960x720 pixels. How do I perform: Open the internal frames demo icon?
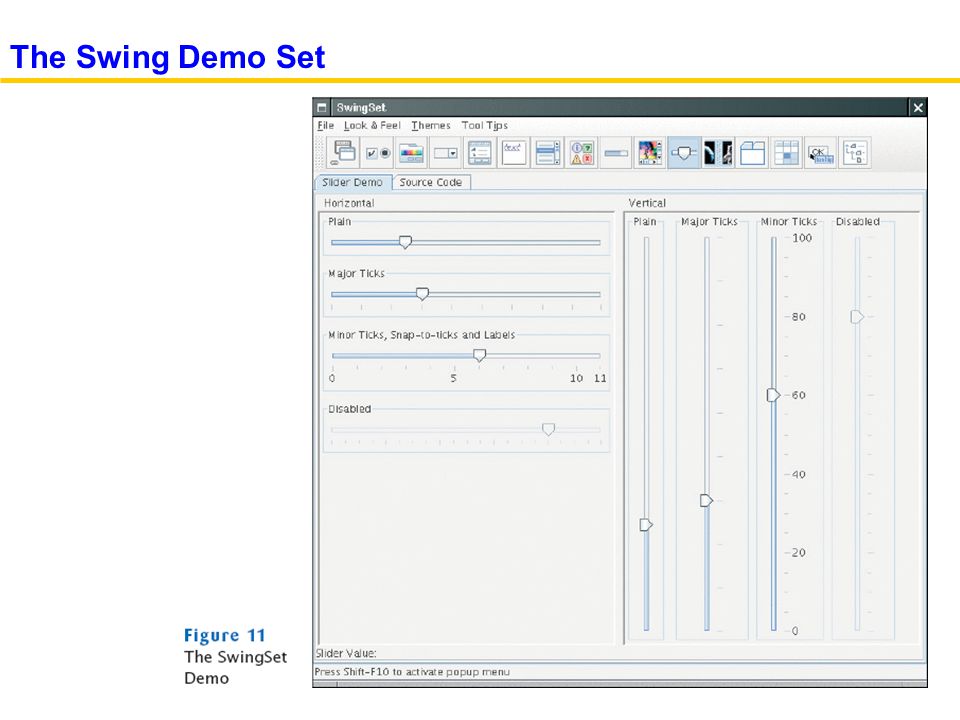click(x=343, y=152)
